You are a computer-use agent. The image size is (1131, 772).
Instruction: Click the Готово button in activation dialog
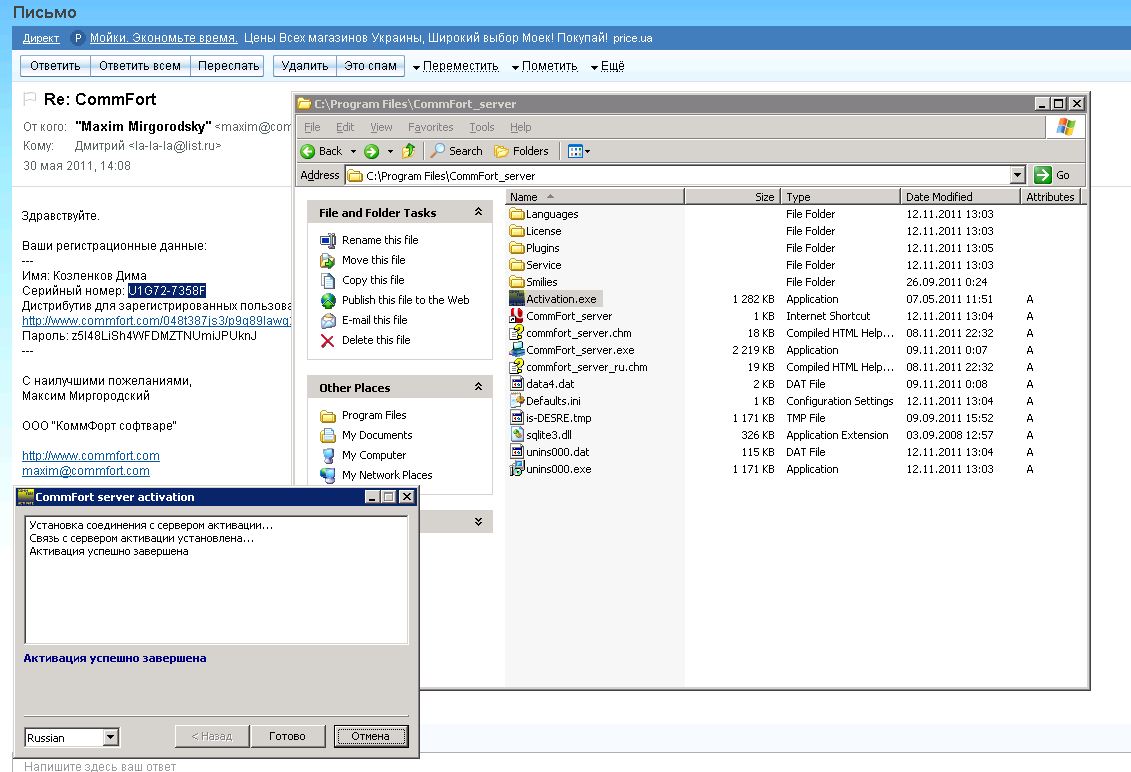point(287,736)
